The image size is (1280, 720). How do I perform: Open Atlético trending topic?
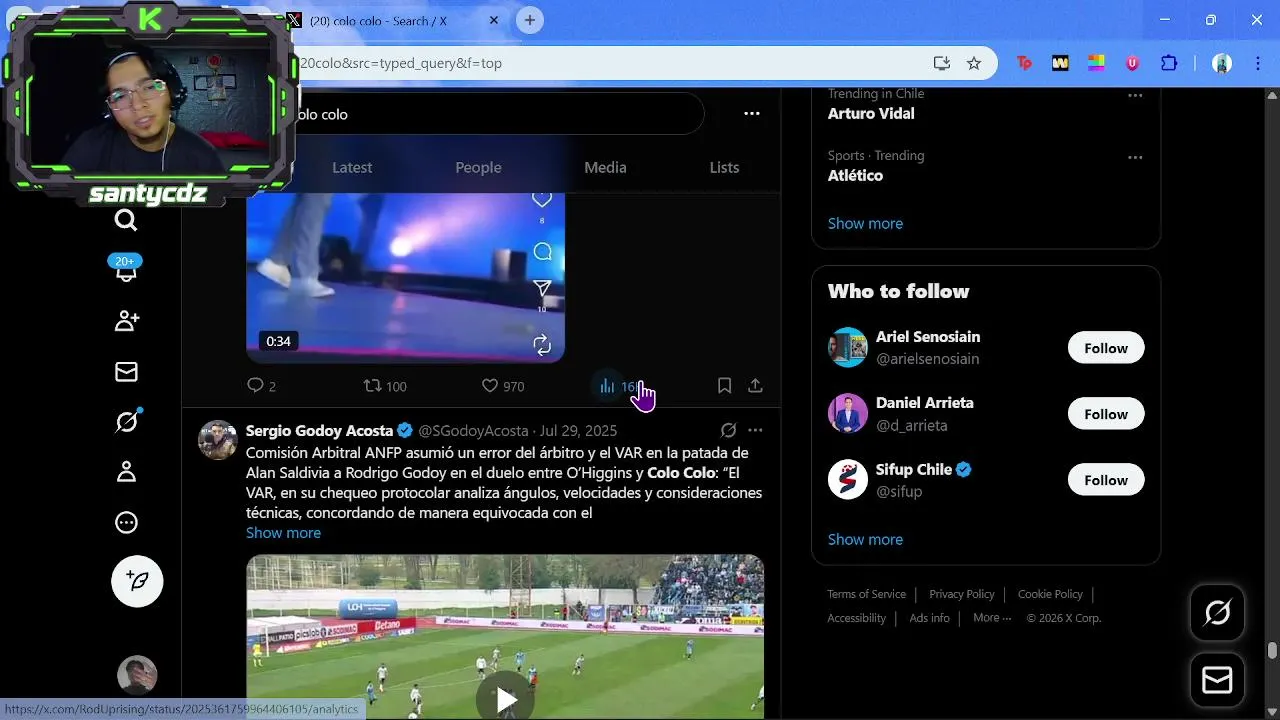(855, 175)
